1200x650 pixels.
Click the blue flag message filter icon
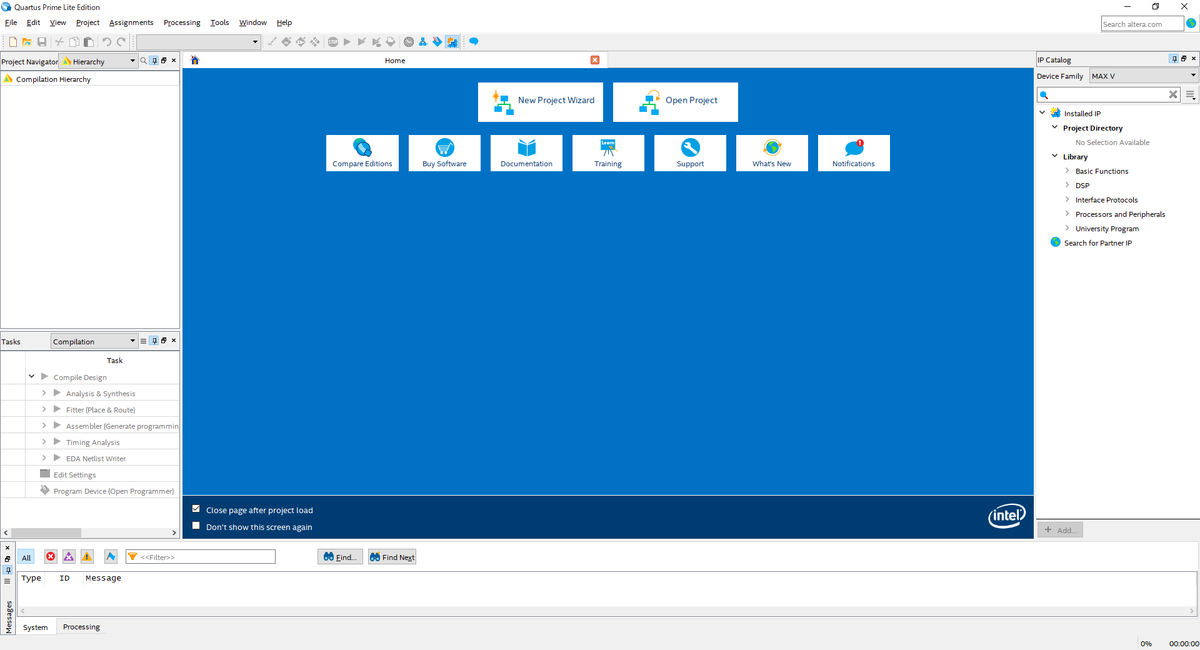(x=110, y=556)
